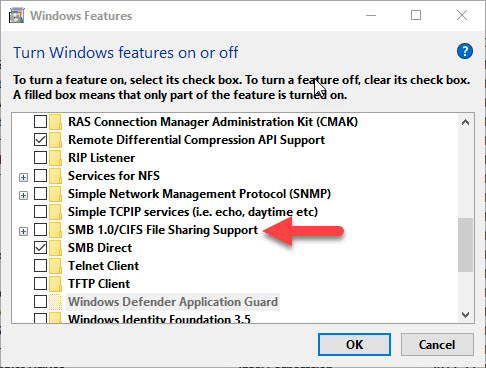486x368 pixels.
Task: Expand Simple Network Management Protocol node
Action: pos(23,195)
